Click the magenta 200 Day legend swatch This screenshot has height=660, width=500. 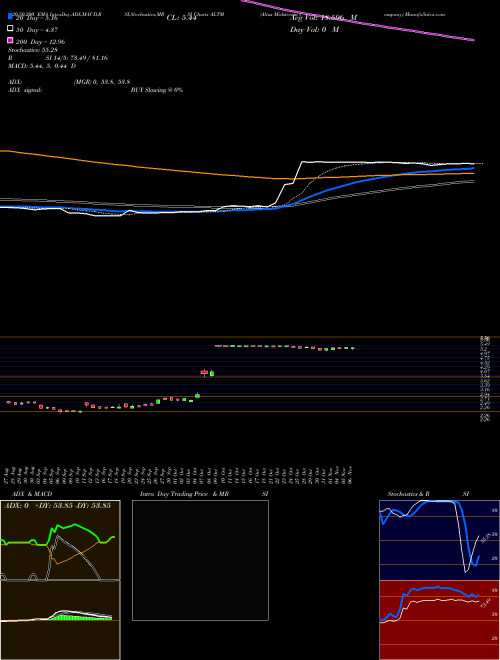10,40
